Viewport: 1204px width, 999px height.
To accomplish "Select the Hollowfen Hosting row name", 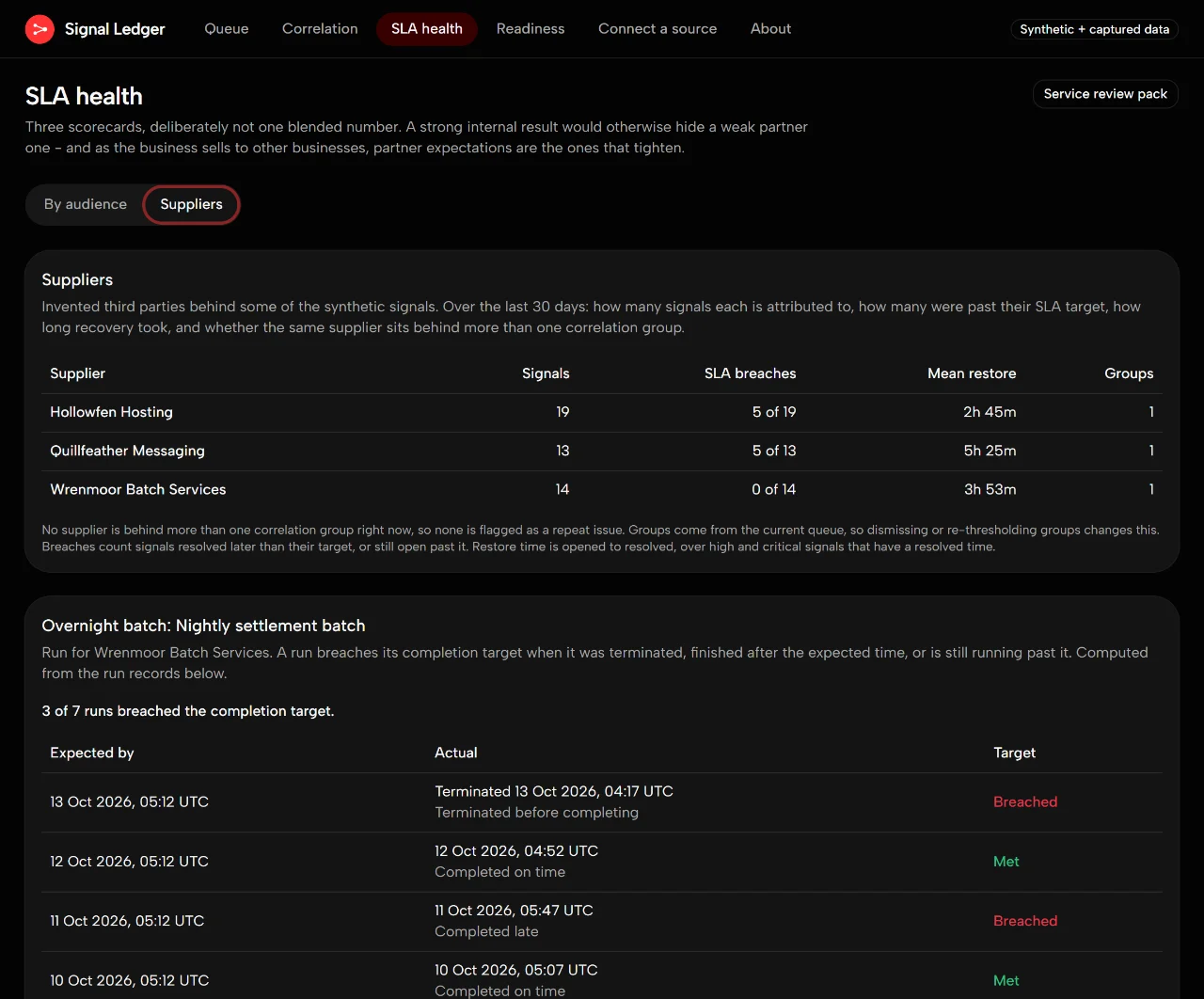I will point(111,412).
